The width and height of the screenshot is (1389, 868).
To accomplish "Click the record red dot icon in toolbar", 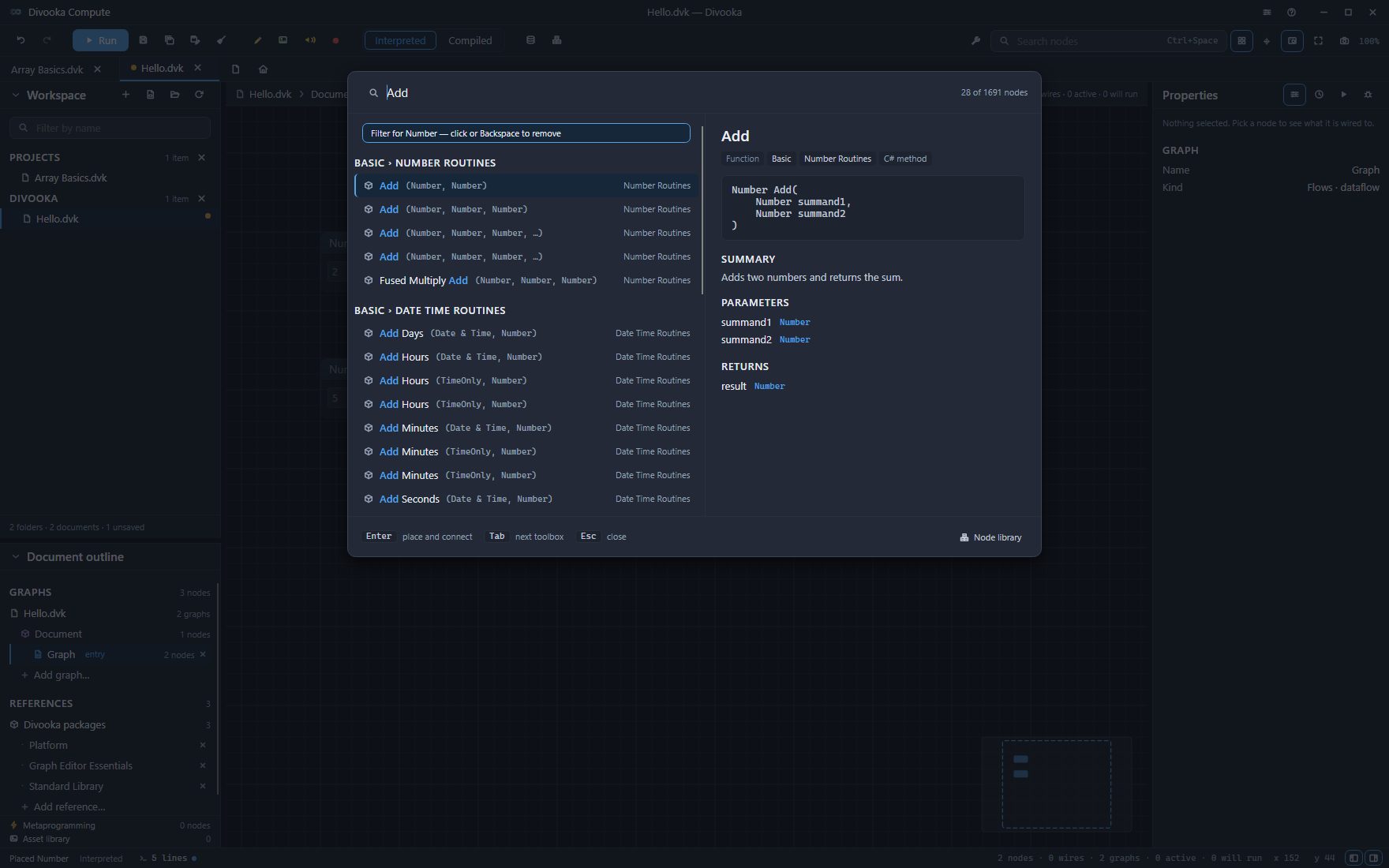I will point(335,40).
